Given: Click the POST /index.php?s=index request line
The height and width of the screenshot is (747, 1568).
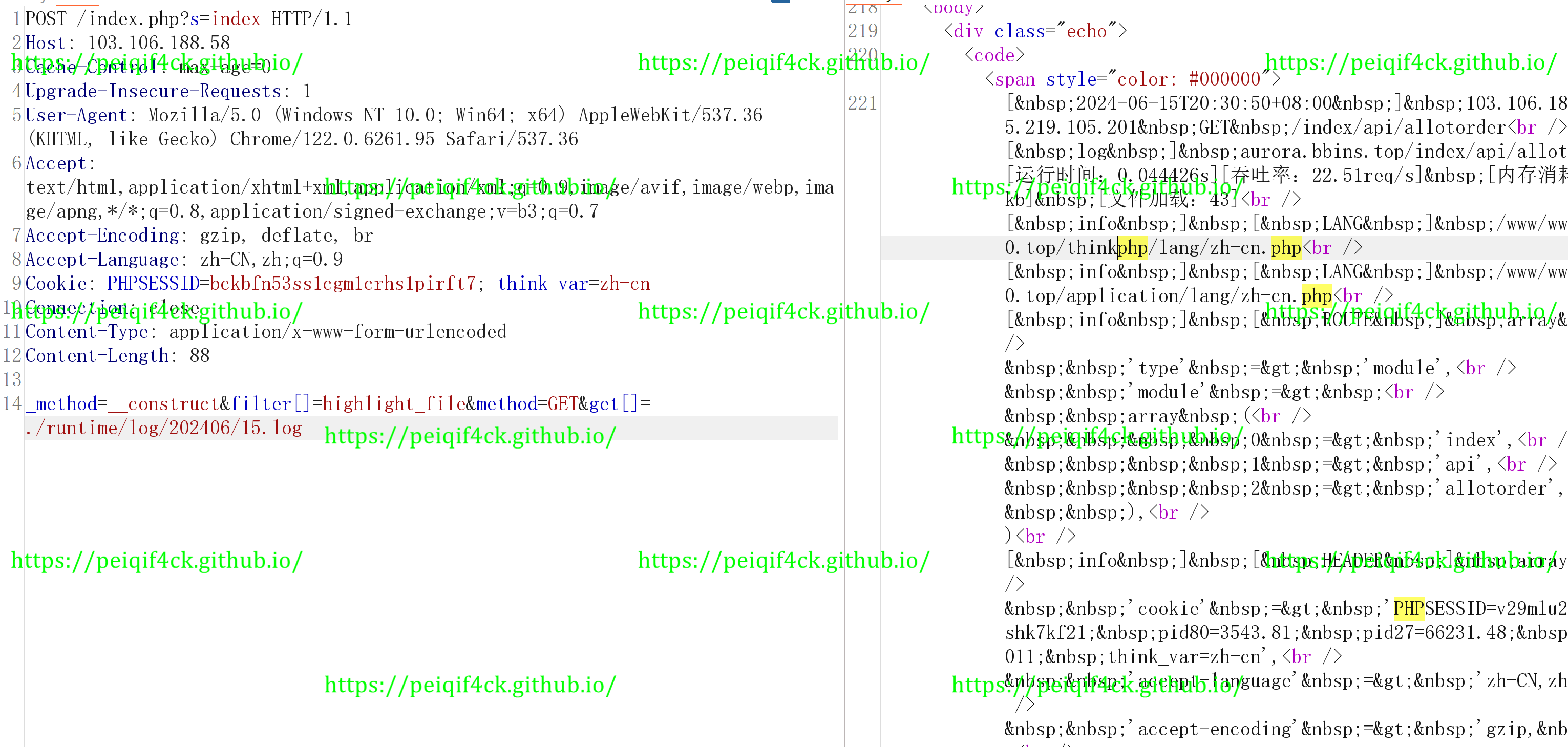Looking at the screenshot, I should click(x=188, y=19).
